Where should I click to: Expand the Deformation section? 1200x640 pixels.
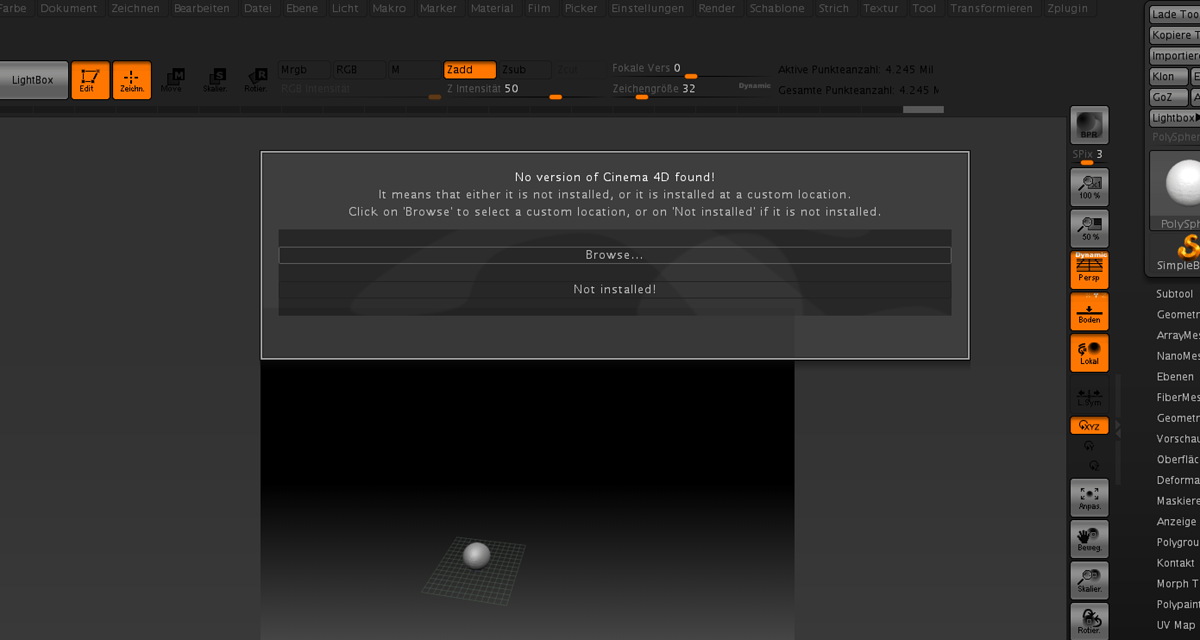click(x=1177, y=481)
